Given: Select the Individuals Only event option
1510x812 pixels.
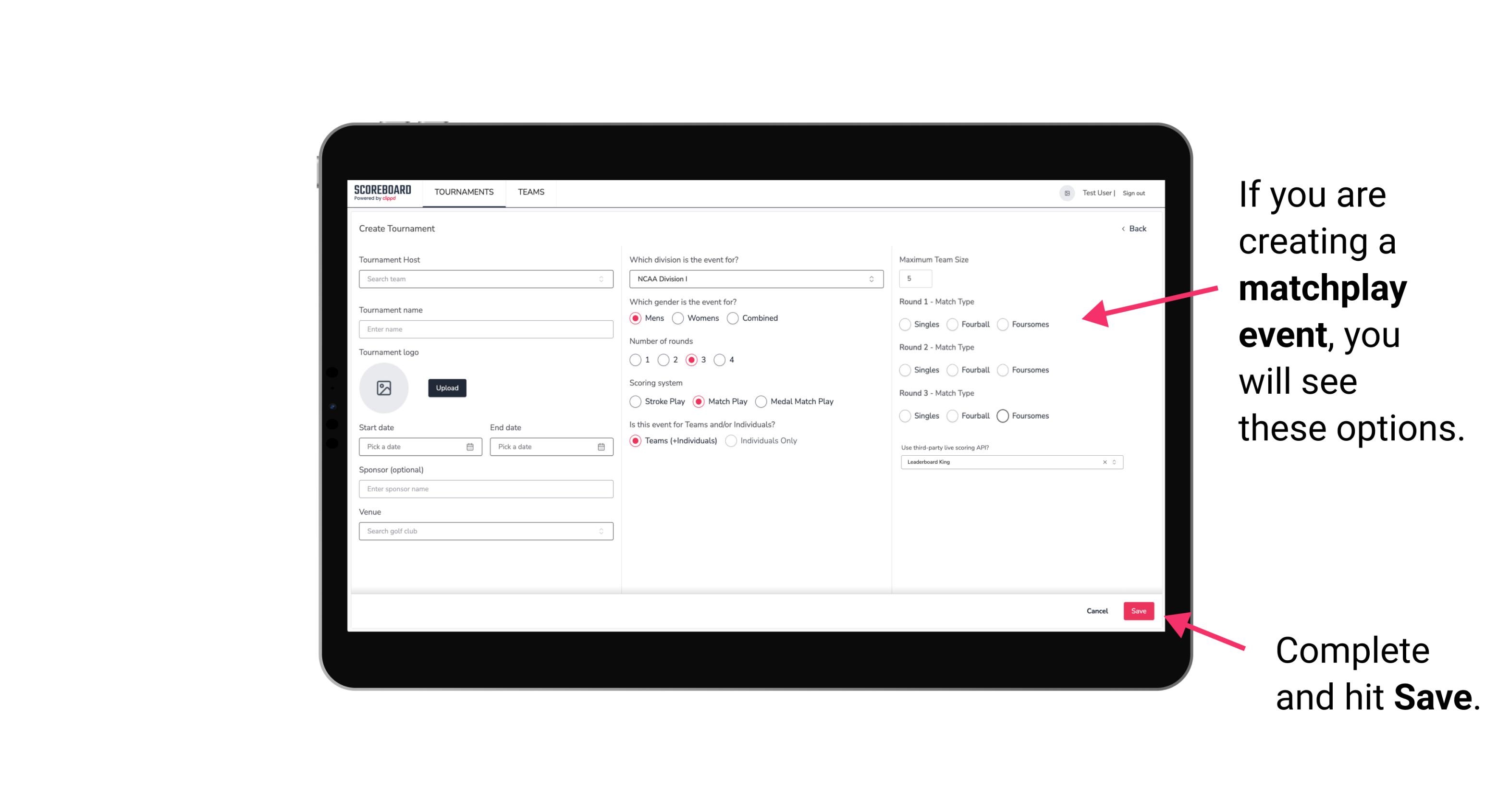Looking at the screenshot, I should pyautogui.click(x=733, y=441).
